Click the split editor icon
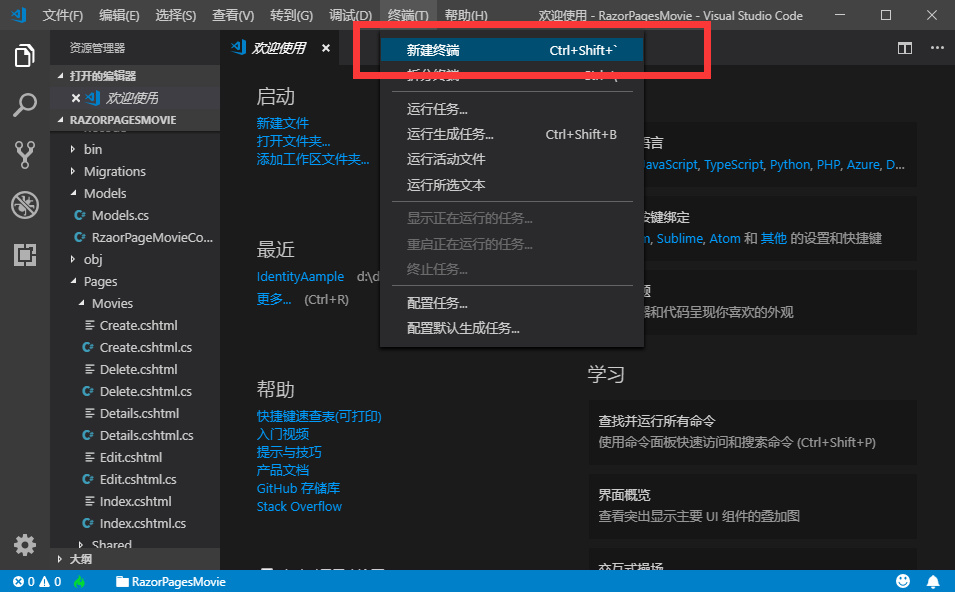 (905, 48)
